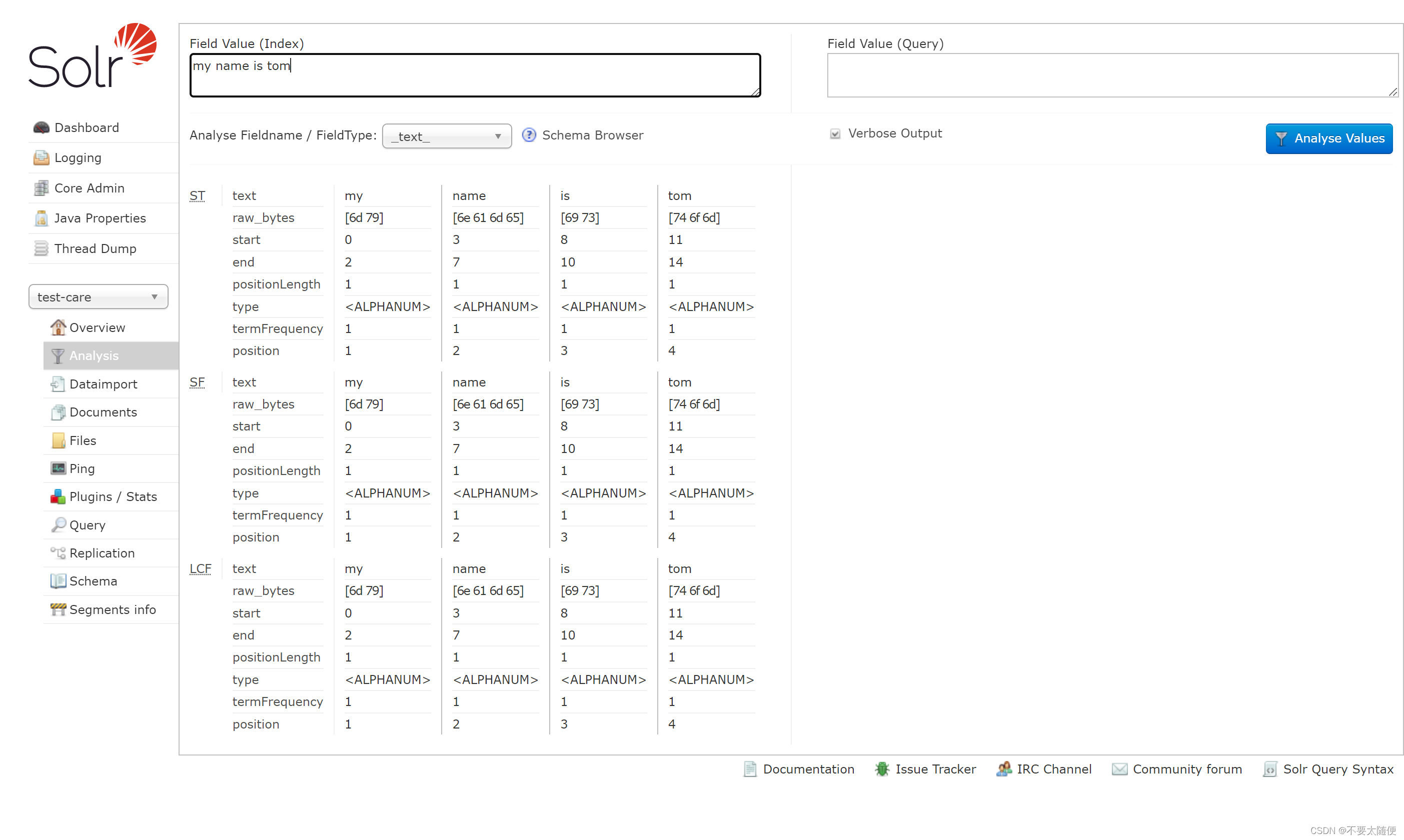Viewport: 1404px width, 840px height.
Task: Open Logging via its icon
Action: tap(41, 158)
